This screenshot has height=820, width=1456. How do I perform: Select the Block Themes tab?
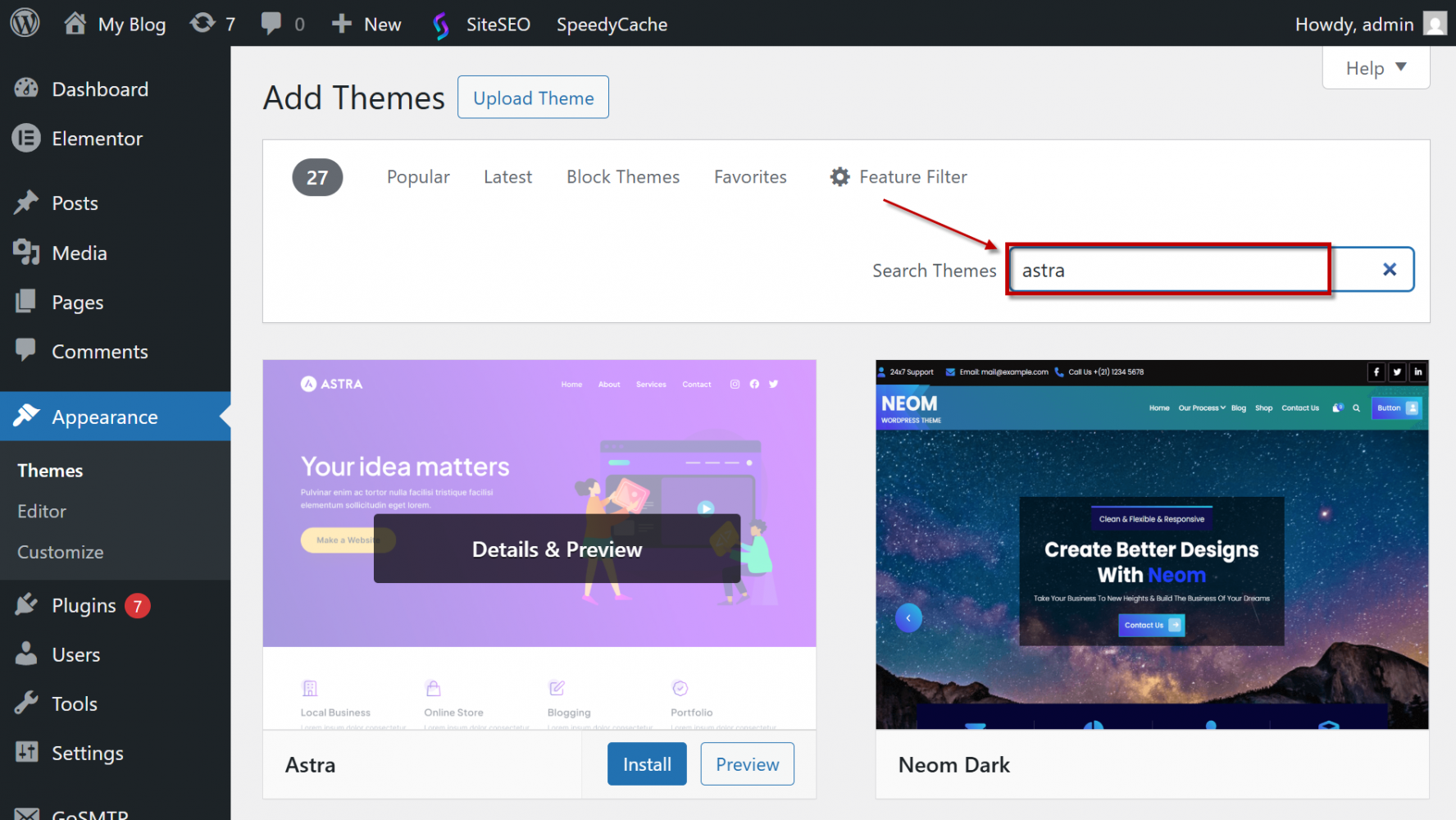622,177
